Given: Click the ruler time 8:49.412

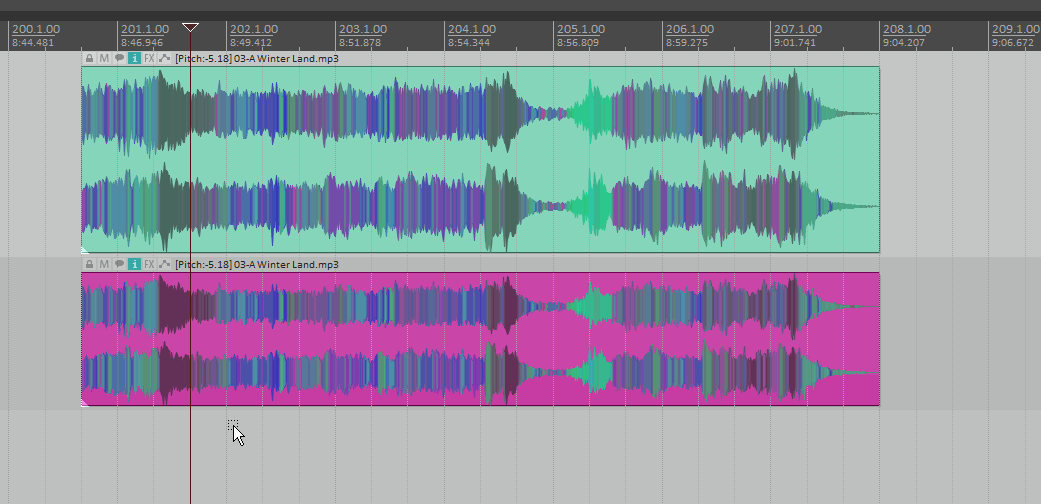Looking at the screenshot, I should 251,42.
